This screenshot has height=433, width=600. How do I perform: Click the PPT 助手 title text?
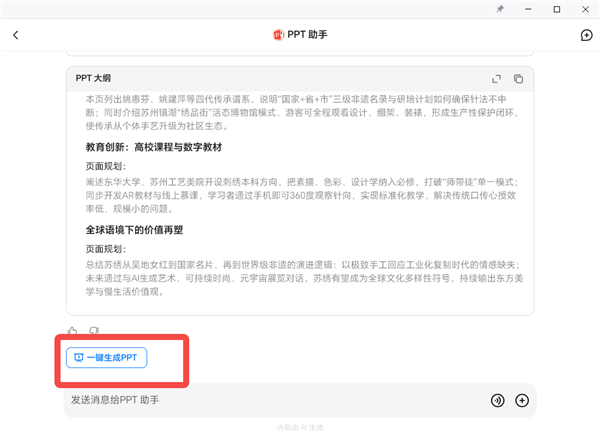309,35
